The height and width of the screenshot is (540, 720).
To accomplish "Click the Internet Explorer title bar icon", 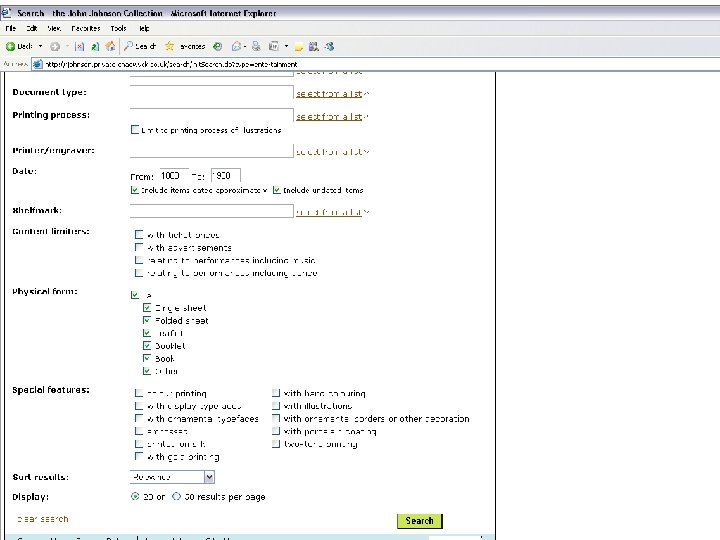I will [x=6, y=13].
